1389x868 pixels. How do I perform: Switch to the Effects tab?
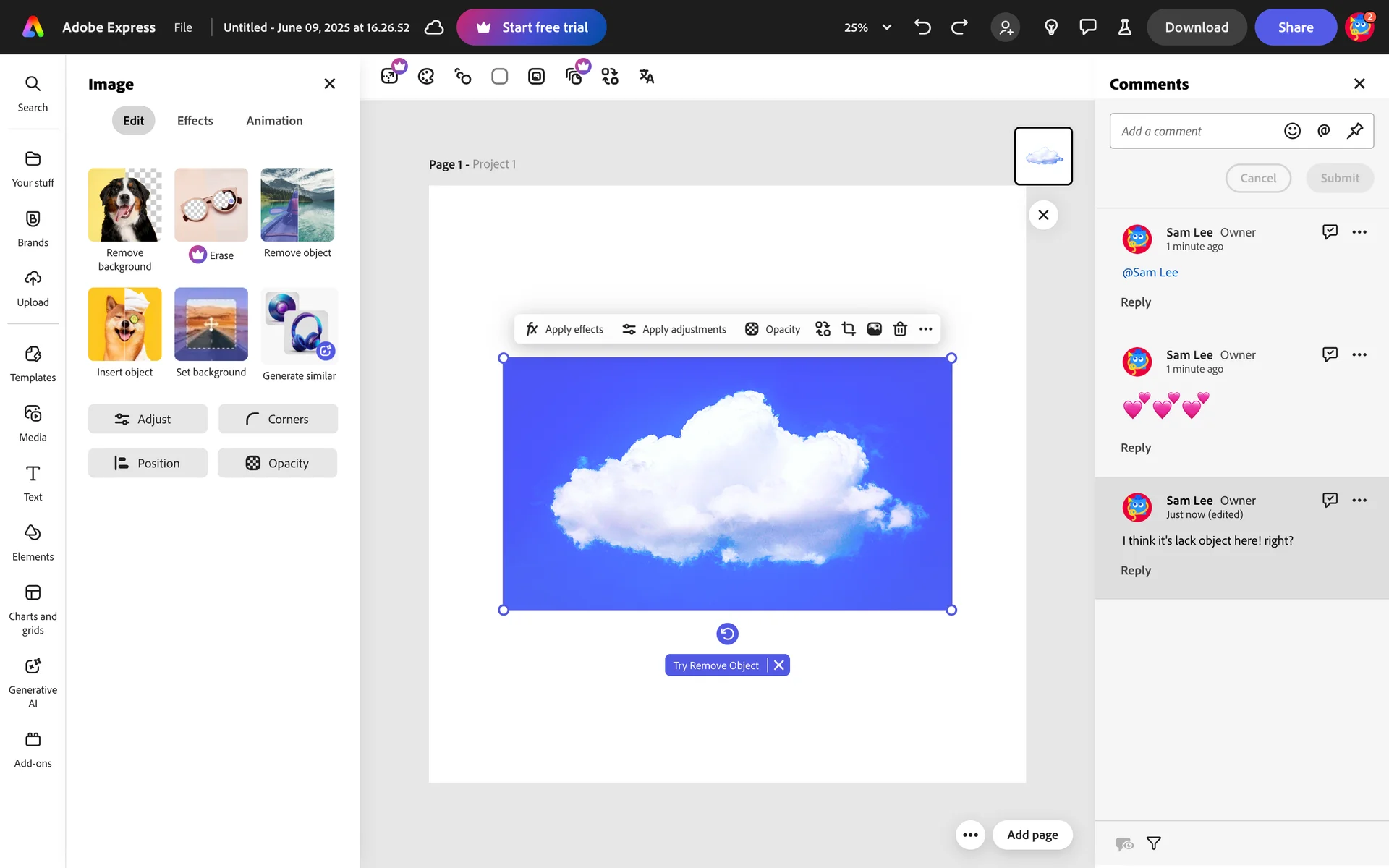click(195, 121)
